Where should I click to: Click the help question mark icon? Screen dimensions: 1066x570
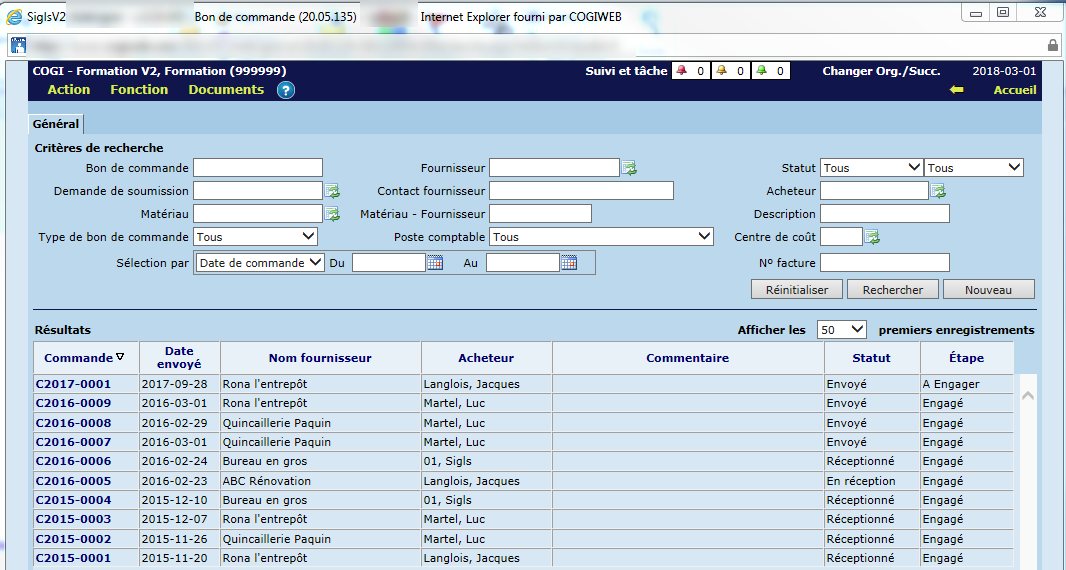click(286, 90)
